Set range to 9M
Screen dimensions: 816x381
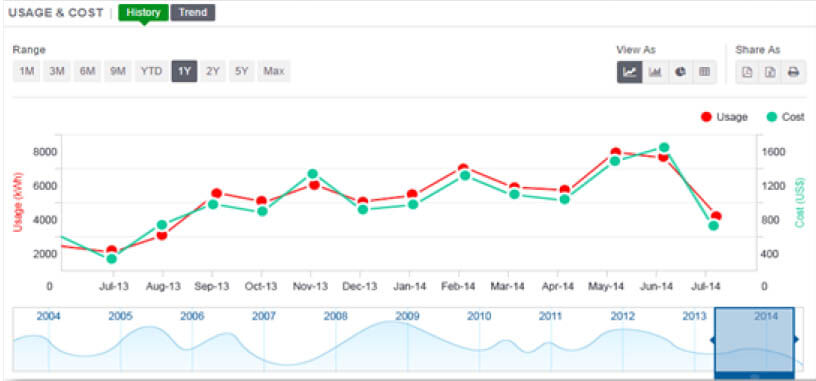click(118, 71)
